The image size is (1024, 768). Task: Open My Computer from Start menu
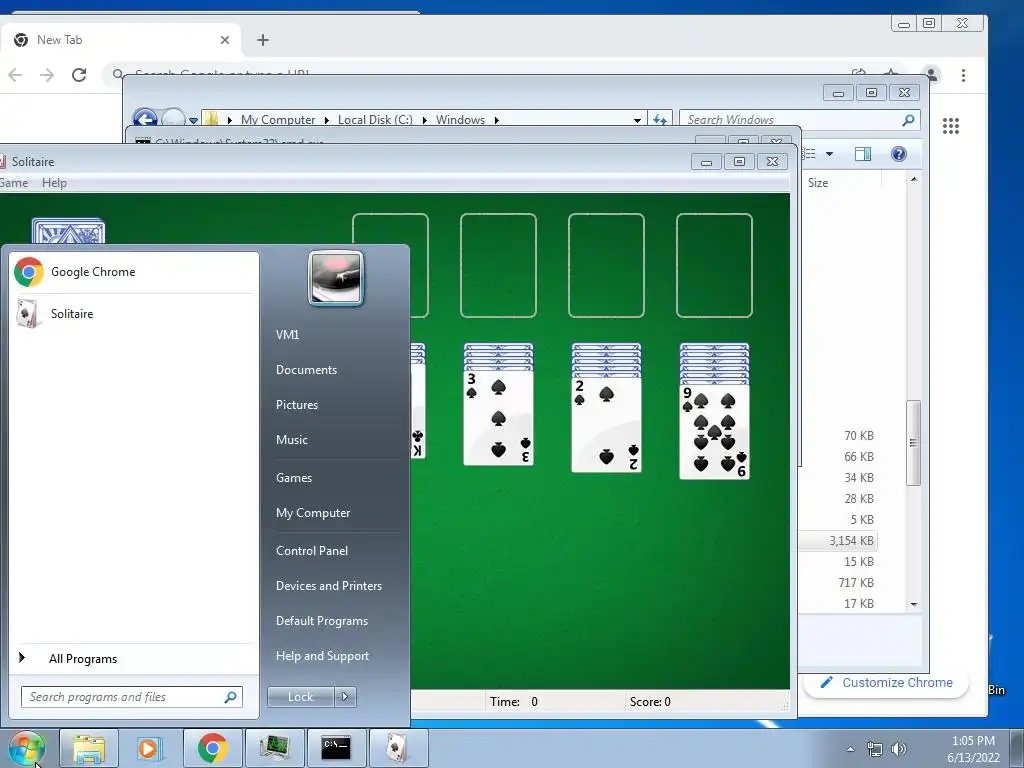click(x=313, y=513)
